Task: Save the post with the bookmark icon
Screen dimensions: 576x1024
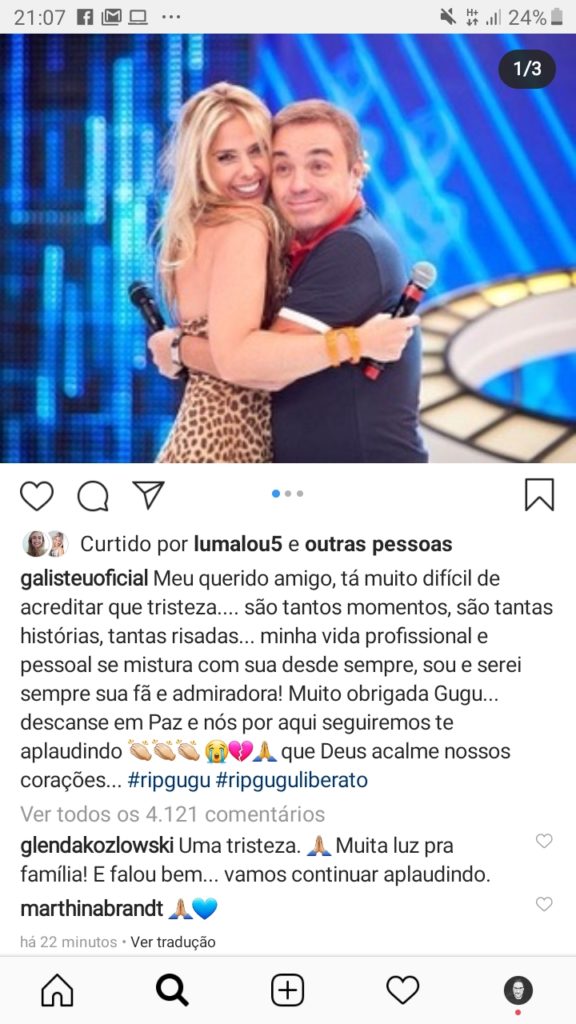Action: pyautogui.click(x=539, y=494)
